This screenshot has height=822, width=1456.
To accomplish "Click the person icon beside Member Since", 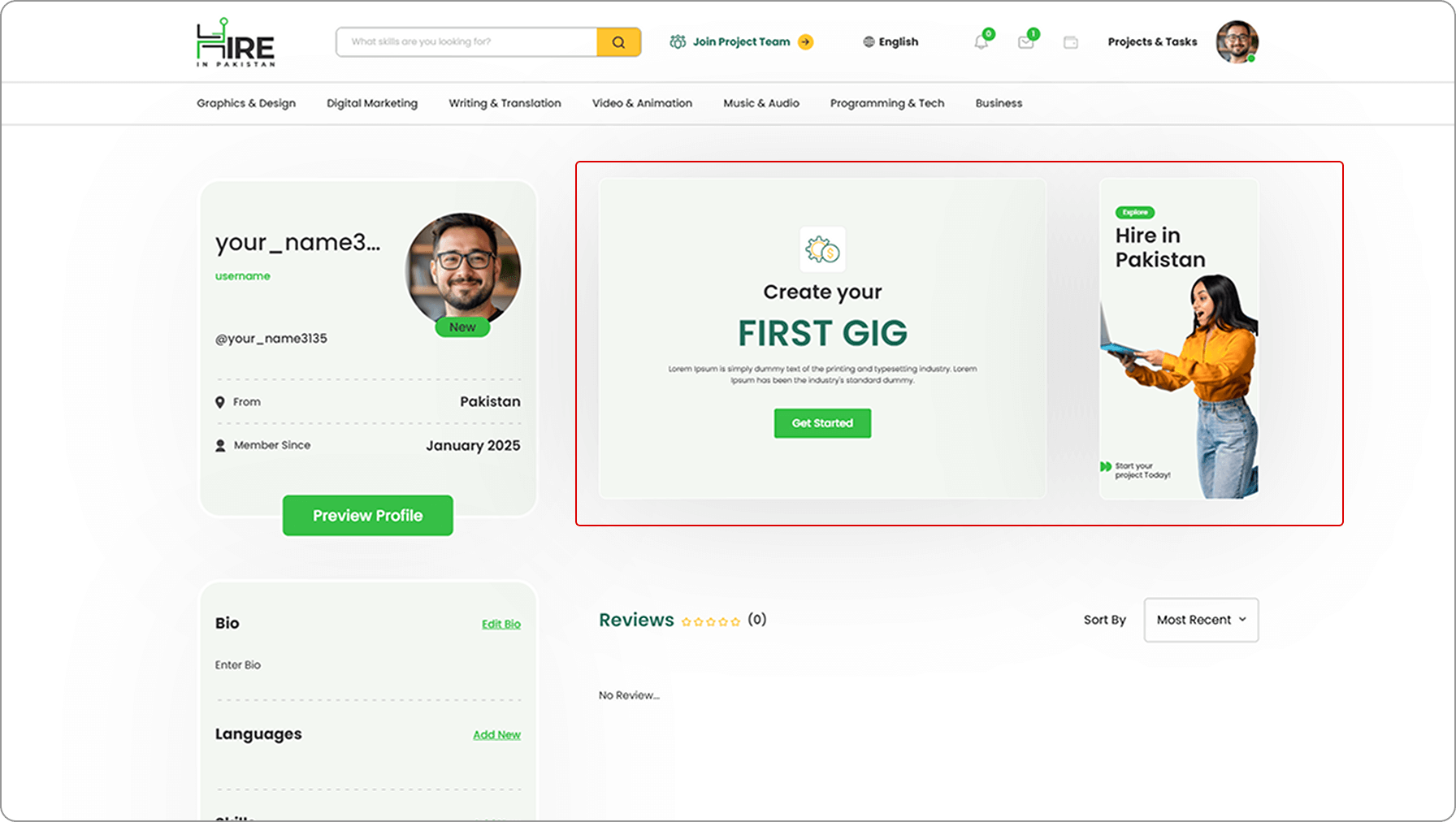I will (220, 446).
